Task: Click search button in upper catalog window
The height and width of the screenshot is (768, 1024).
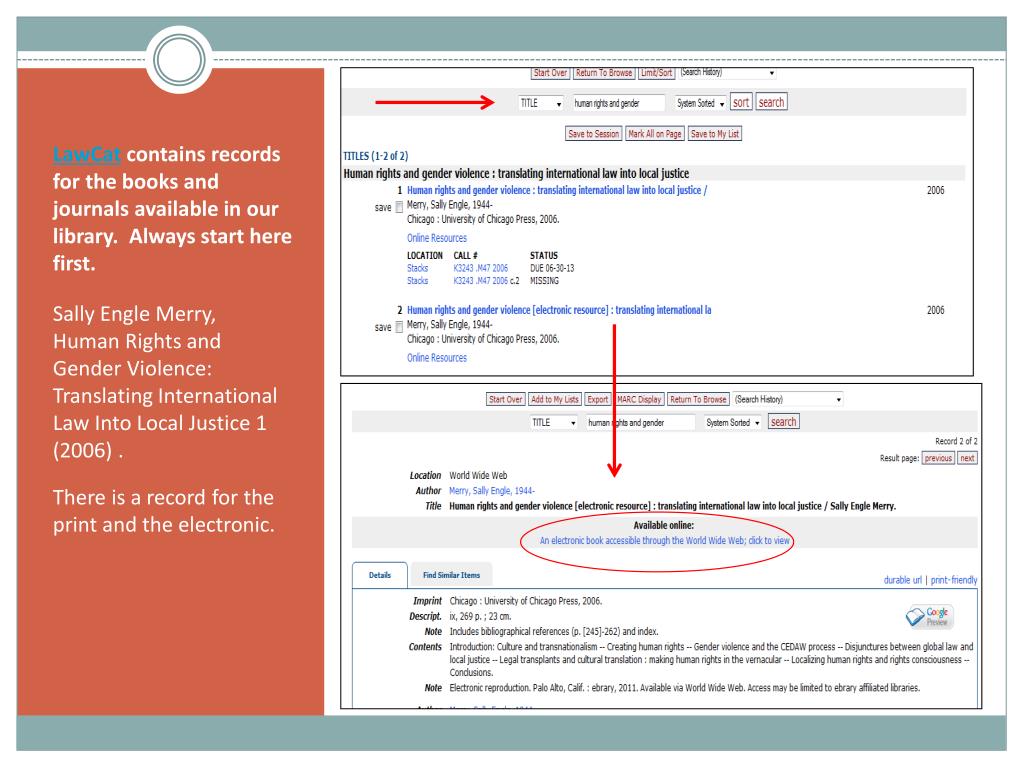Action: tap(771, 103)
